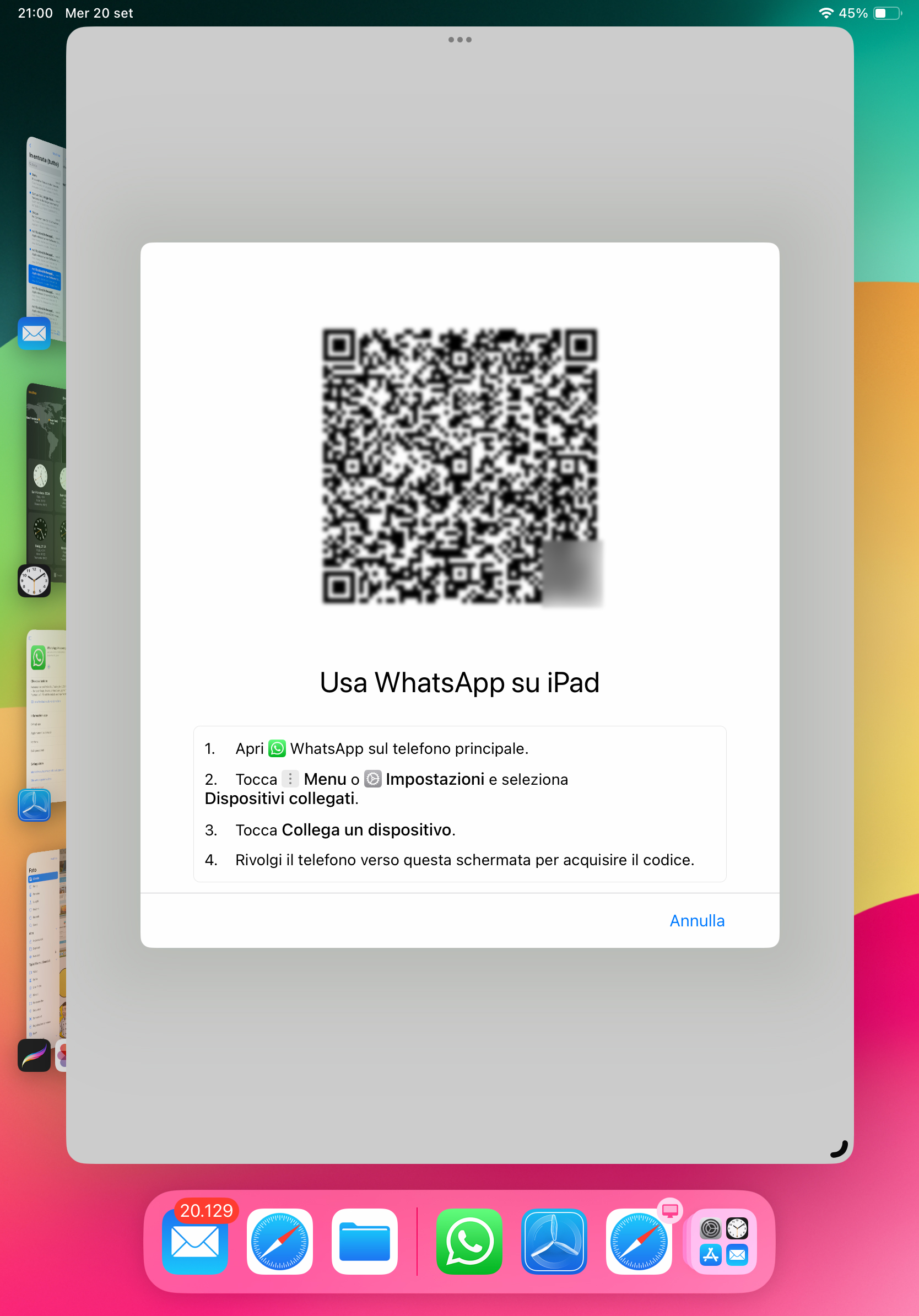The image size is (919, 1316).
Task: Tap WhatsApp logo in step 1
Action: click(x=277, y=748)
